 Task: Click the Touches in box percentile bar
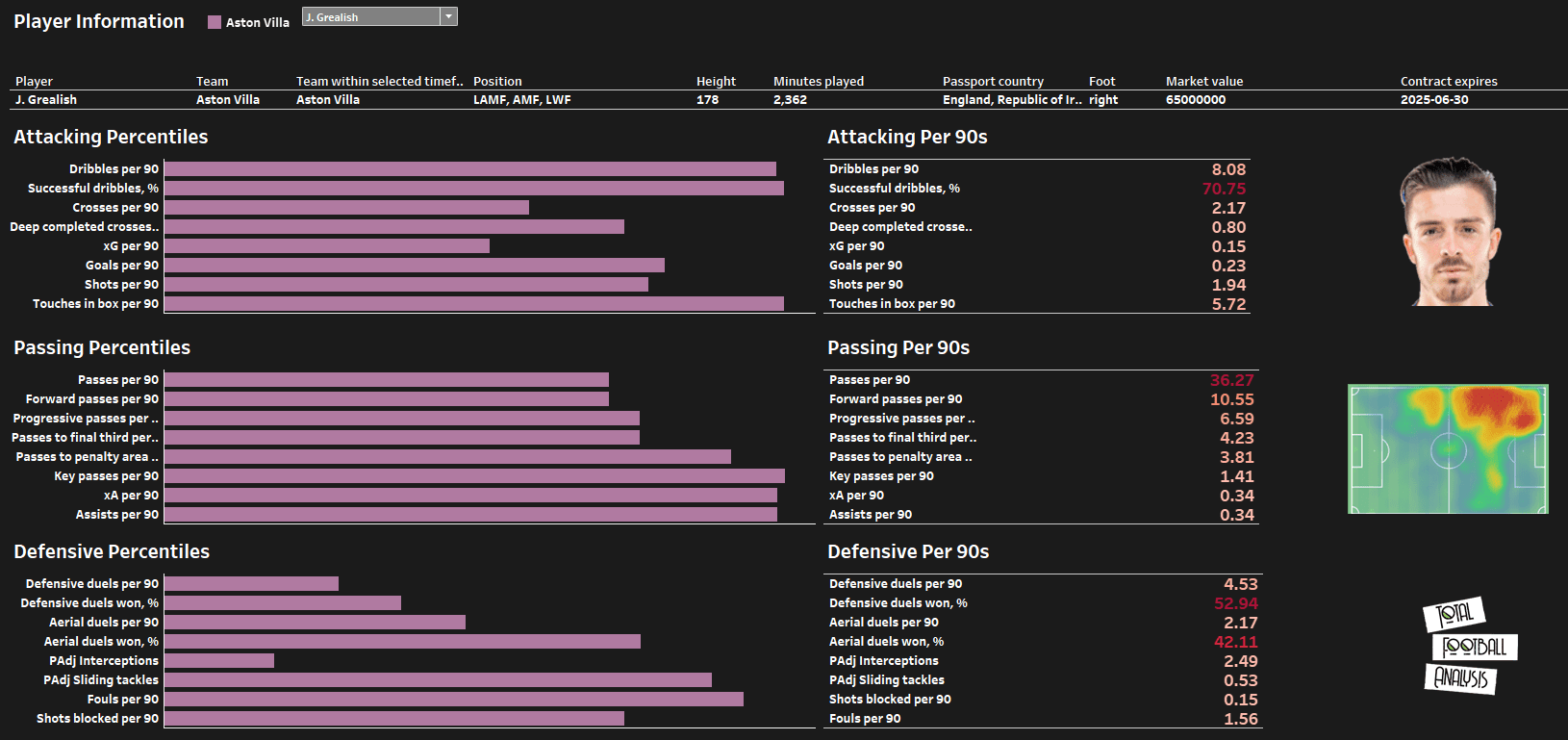tap(474, 304)
